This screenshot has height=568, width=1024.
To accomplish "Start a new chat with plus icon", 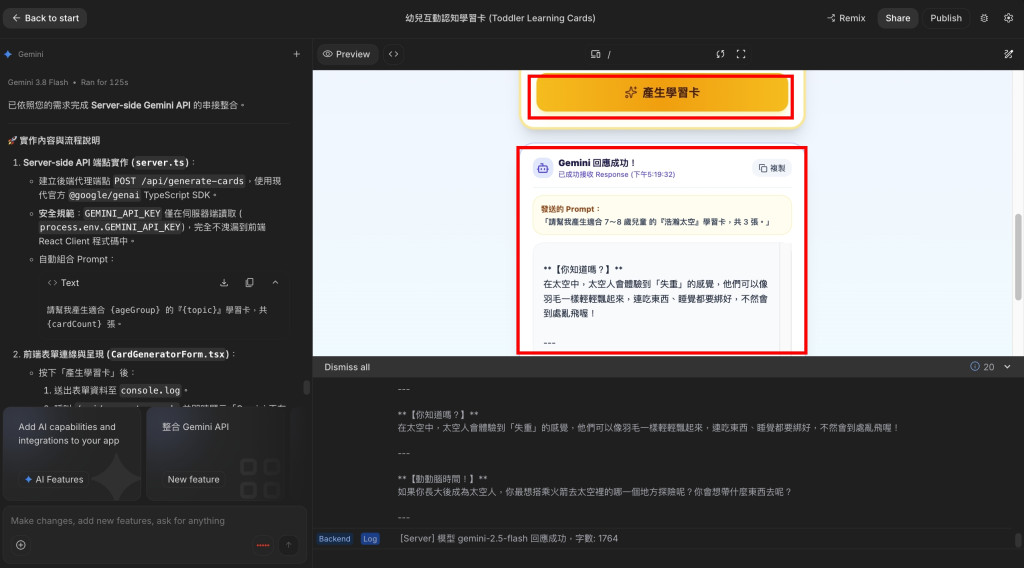I will (x=296, y=54).
